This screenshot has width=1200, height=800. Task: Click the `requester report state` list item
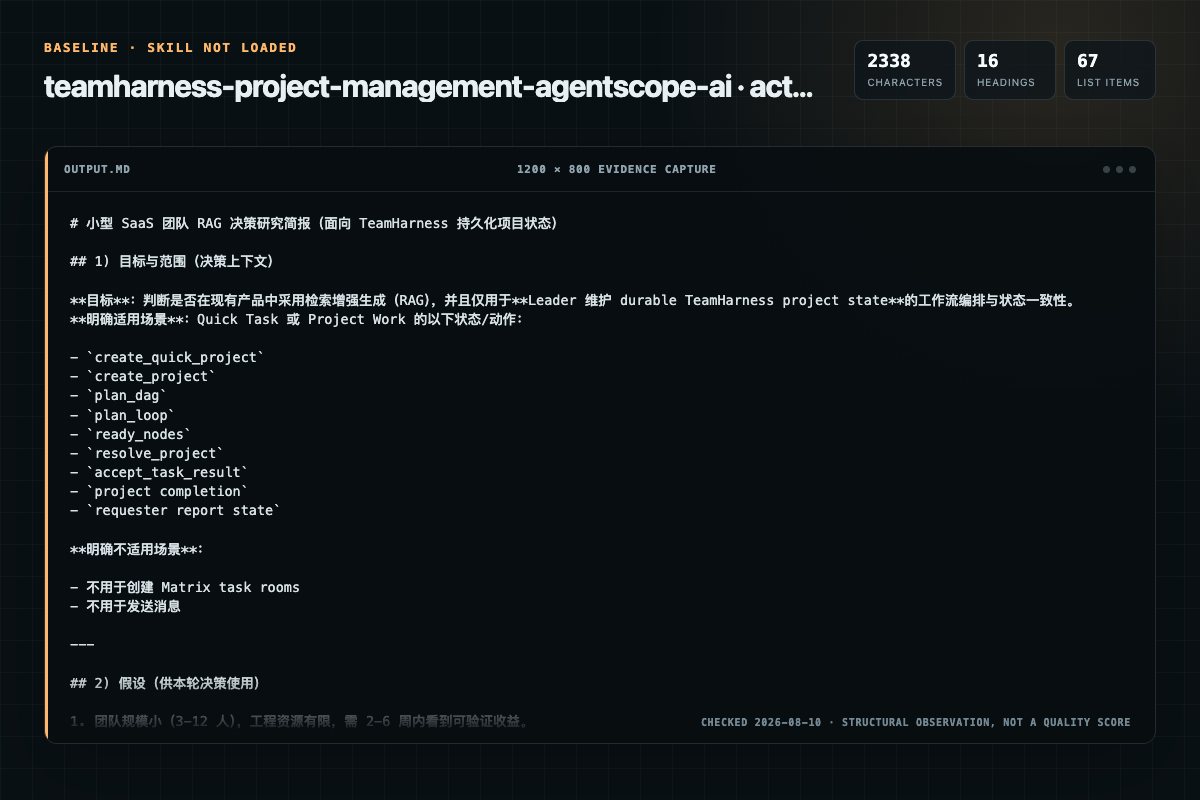pos(175,510)
